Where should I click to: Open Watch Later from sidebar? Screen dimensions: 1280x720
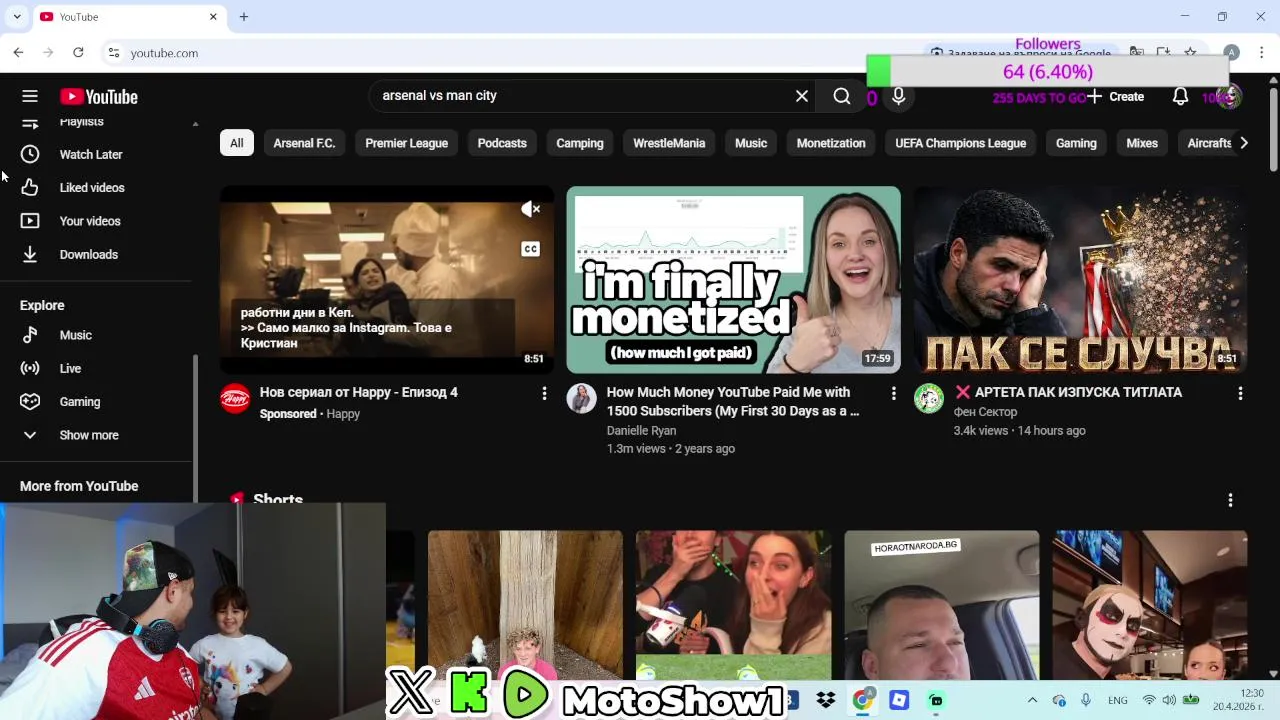click(x=91, y=154)
